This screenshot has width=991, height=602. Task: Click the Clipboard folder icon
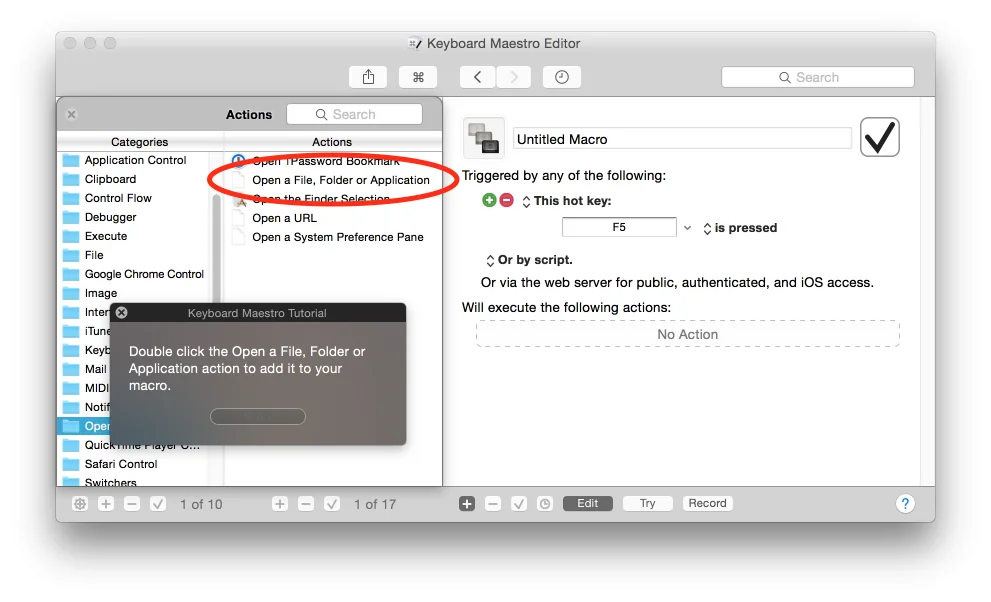pyautogui.click(x=71, y=179)
